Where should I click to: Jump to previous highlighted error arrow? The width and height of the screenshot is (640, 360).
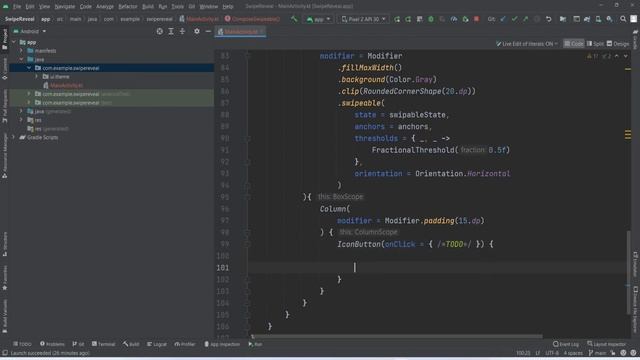pos(617,56)
